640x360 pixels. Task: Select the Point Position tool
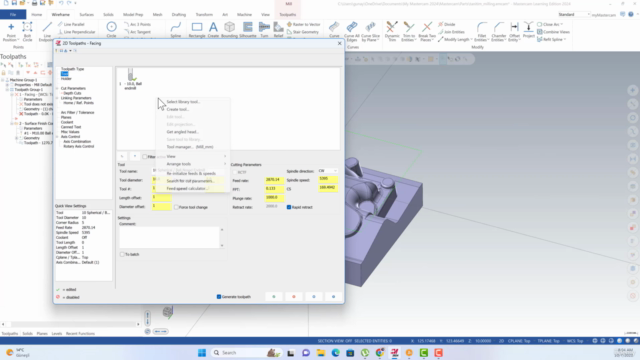11,31
